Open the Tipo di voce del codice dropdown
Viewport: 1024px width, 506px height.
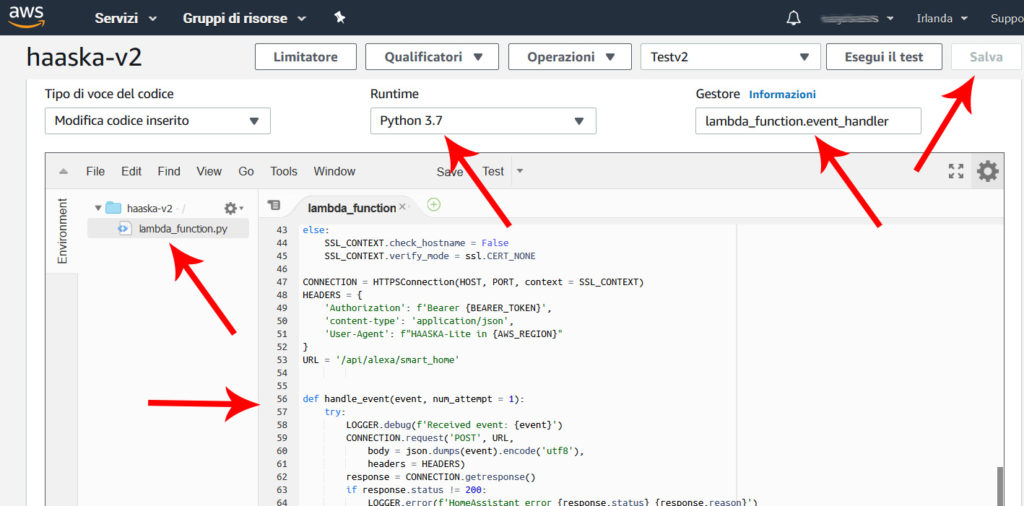pos(157,121)
